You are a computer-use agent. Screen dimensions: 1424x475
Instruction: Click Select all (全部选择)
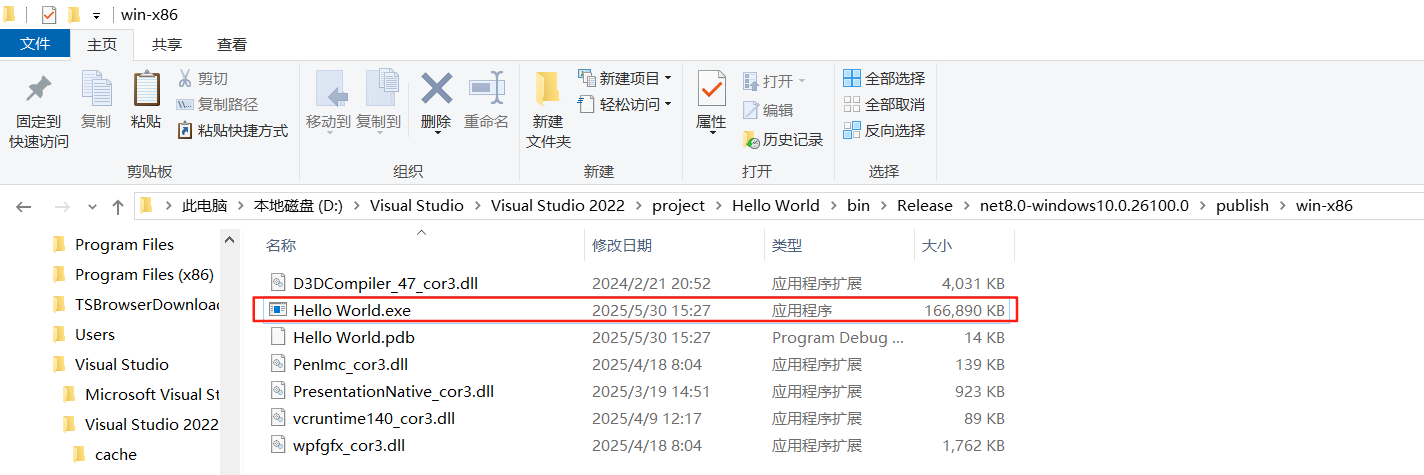[x=884, y=78]
